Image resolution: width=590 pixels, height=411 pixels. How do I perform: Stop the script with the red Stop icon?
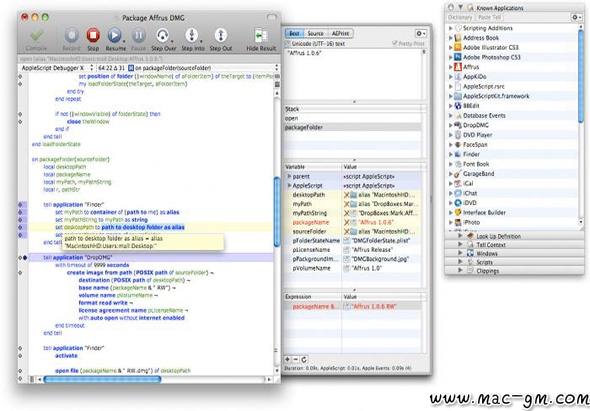93,35
